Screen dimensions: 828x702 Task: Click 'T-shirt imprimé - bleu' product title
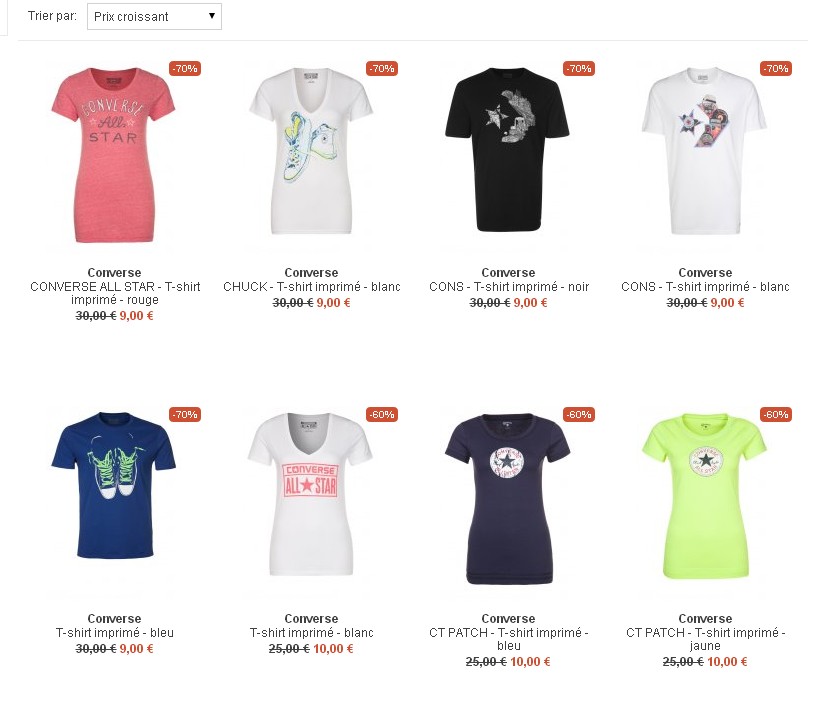pyautogui.click(x=115, y=633)
